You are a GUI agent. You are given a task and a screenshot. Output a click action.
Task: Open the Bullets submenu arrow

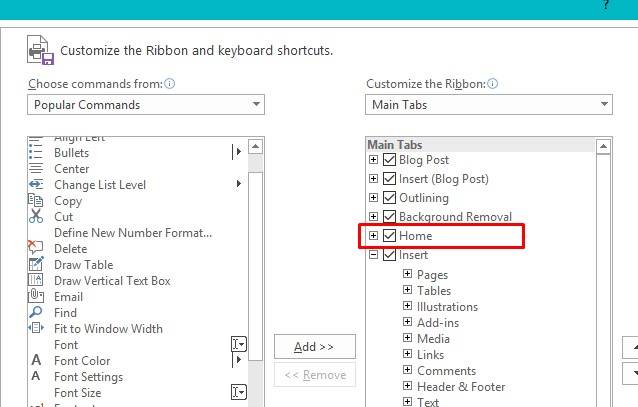click(x=237, y=152)
